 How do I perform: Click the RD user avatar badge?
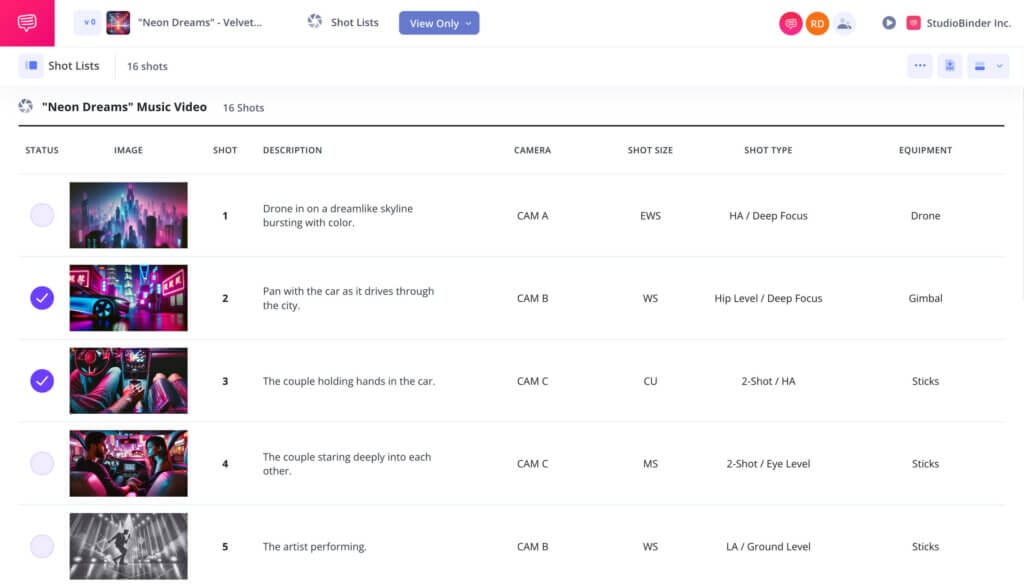[x=818, y=22]
